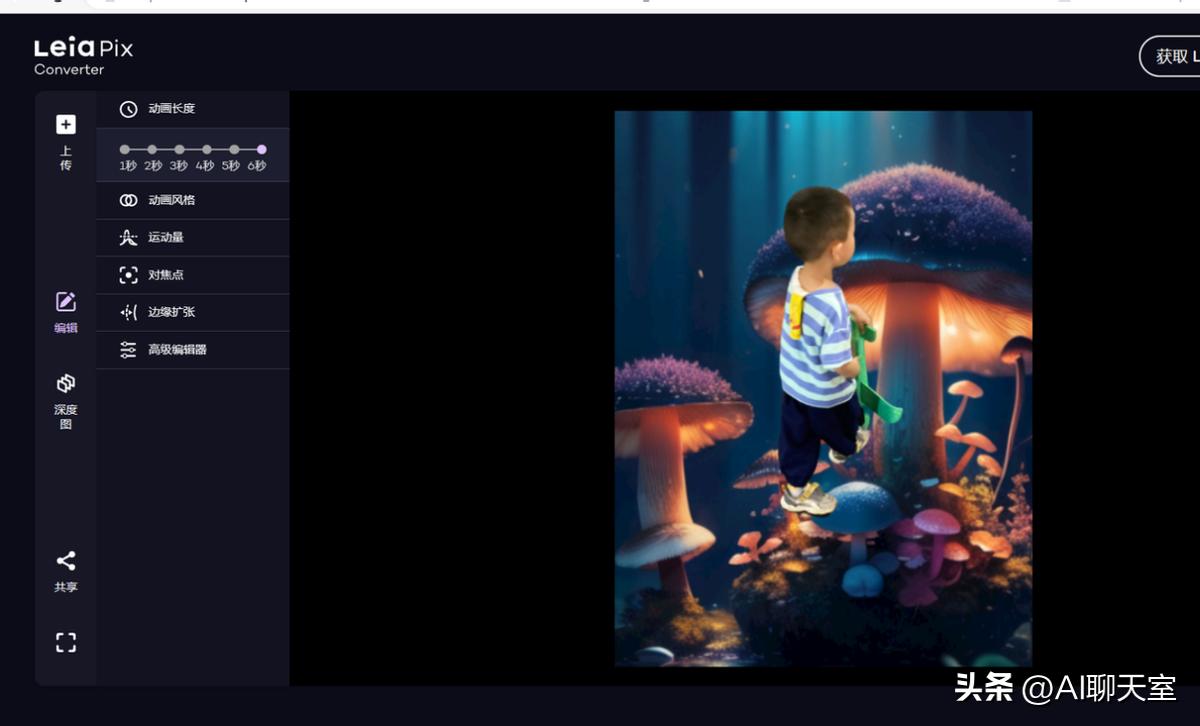Open the 编辑 edit pencil icon
1200x726 pixels.
pos(66,302)
